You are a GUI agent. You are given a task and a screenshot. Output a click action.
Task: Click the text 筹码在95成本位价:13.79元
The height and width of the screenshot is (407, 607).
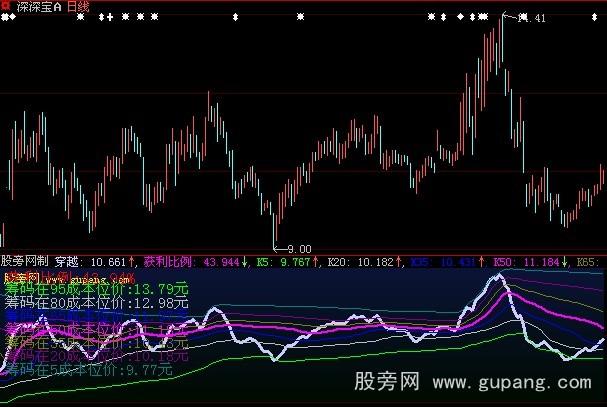(96, 289)
